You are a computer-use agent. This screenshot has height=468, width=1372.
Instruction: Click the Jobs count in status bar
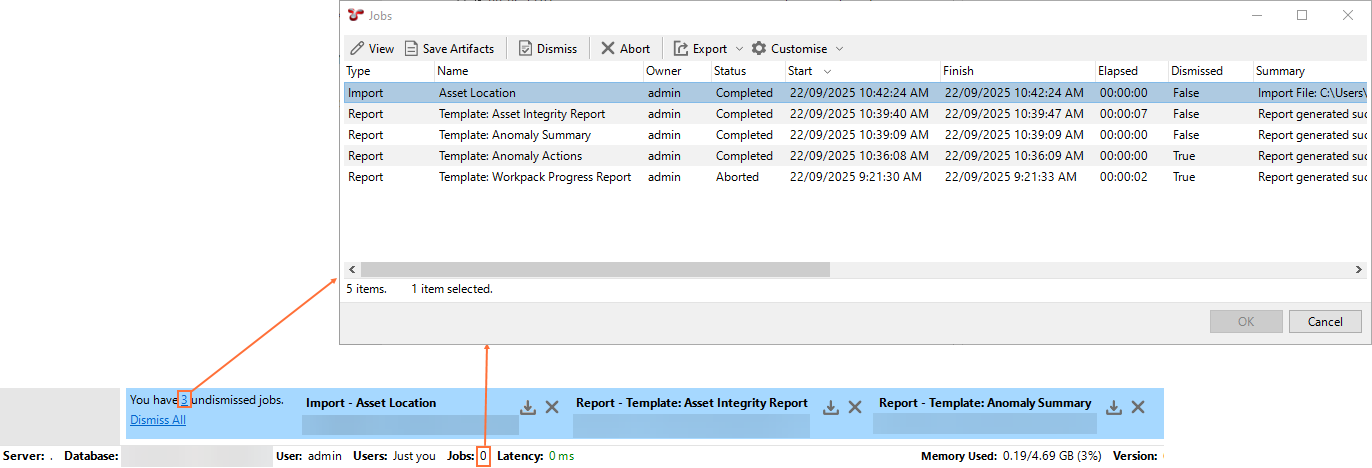pos(483,456)
